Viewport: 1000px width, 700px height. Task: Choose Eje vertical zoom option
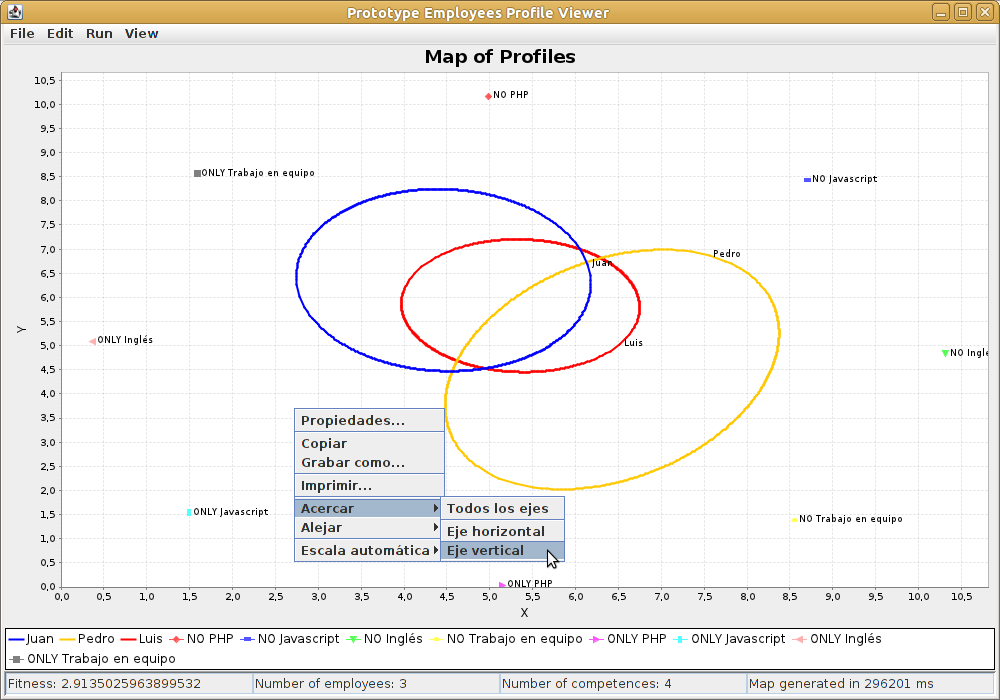(x=502, y=551)
